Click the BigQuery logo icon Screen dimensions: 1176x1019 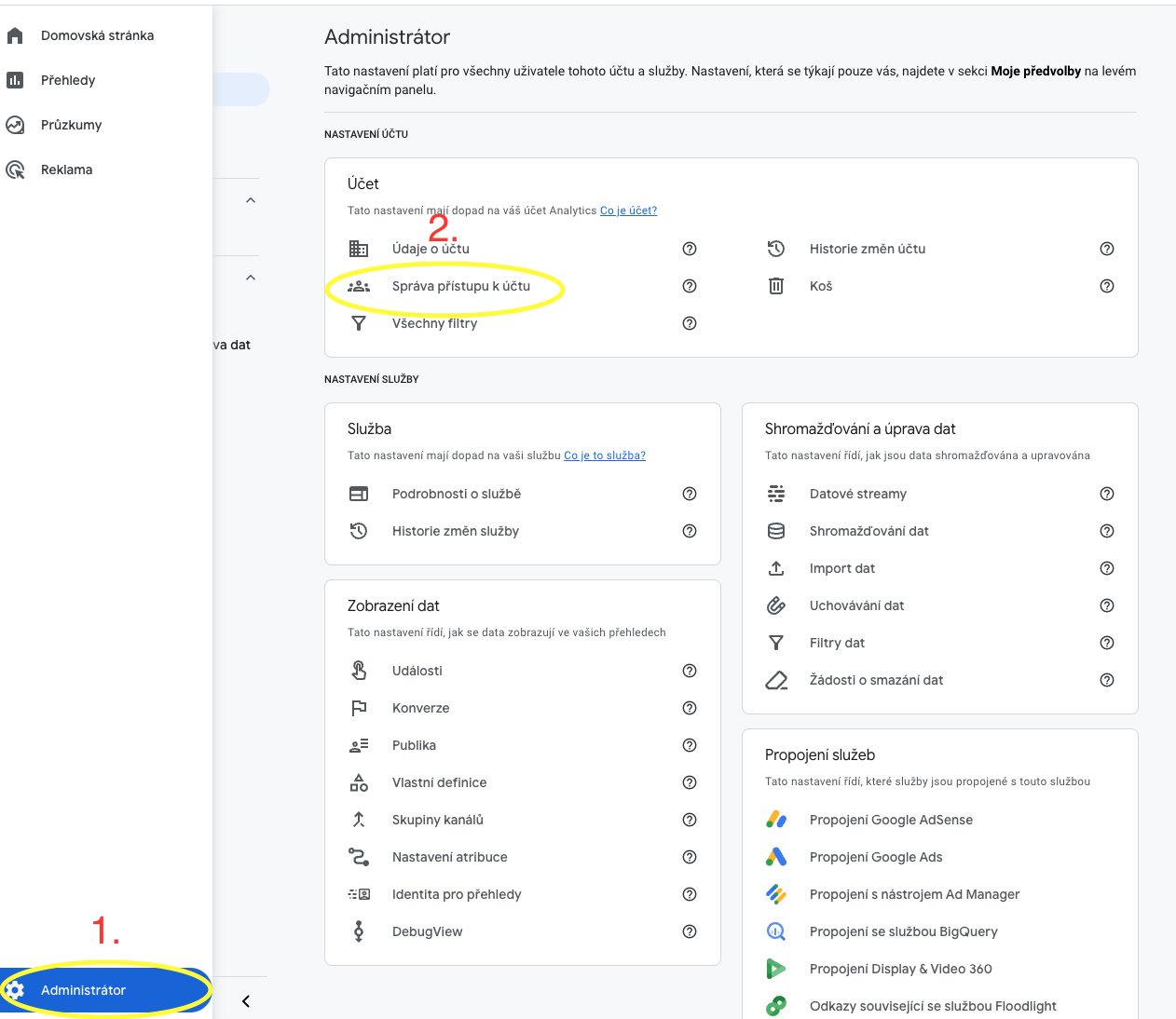click(x=776, y=931)
